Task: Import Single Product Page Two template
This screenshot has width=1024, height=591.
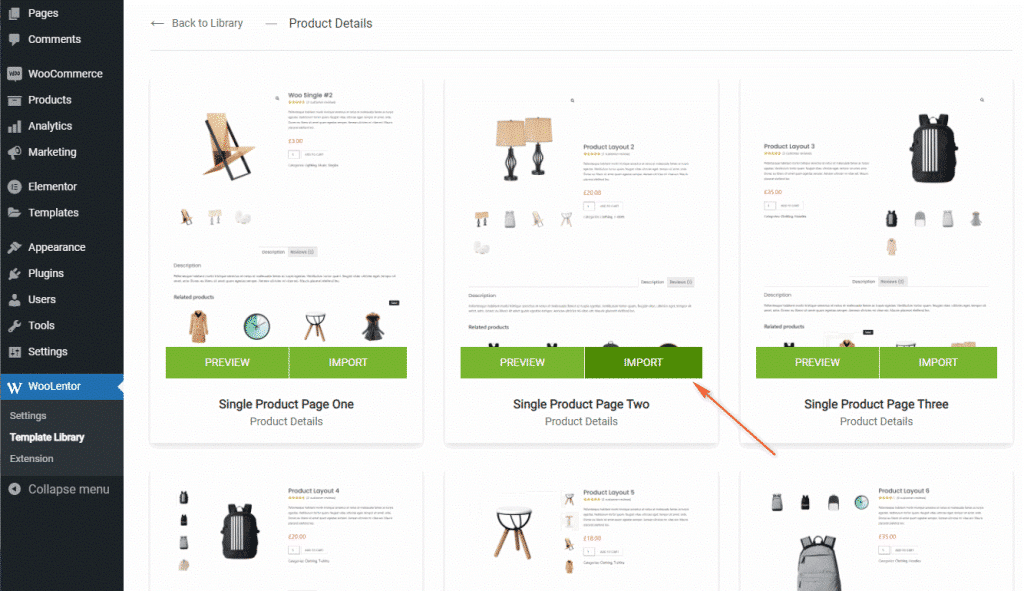Action: click(x=643, y=362)
